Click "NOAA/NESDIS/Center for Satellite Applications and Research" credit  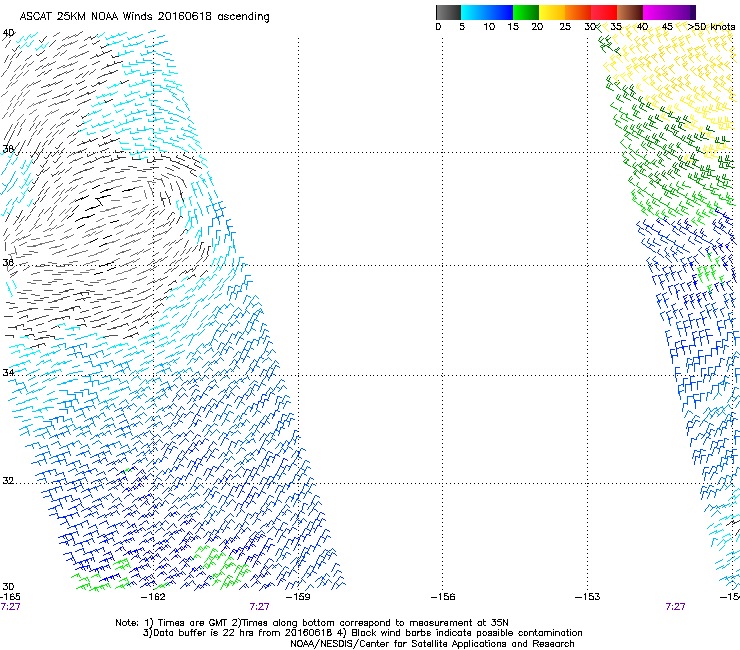(432, 644)
